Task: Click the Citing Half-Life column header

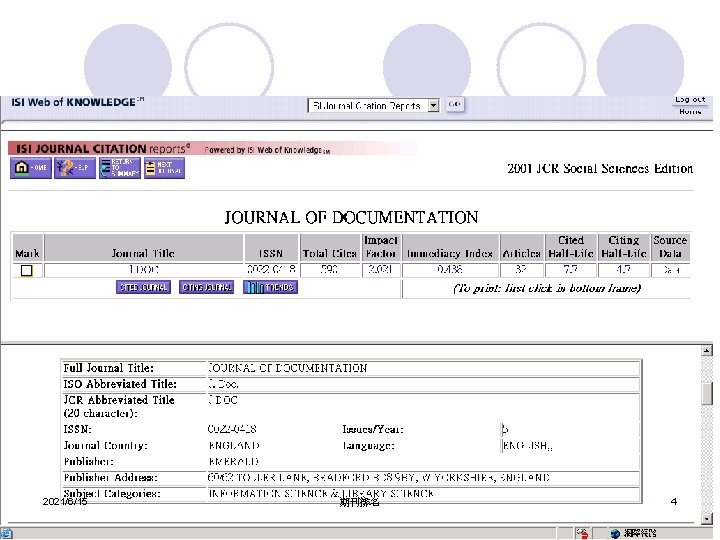Action: coord(624,247)
